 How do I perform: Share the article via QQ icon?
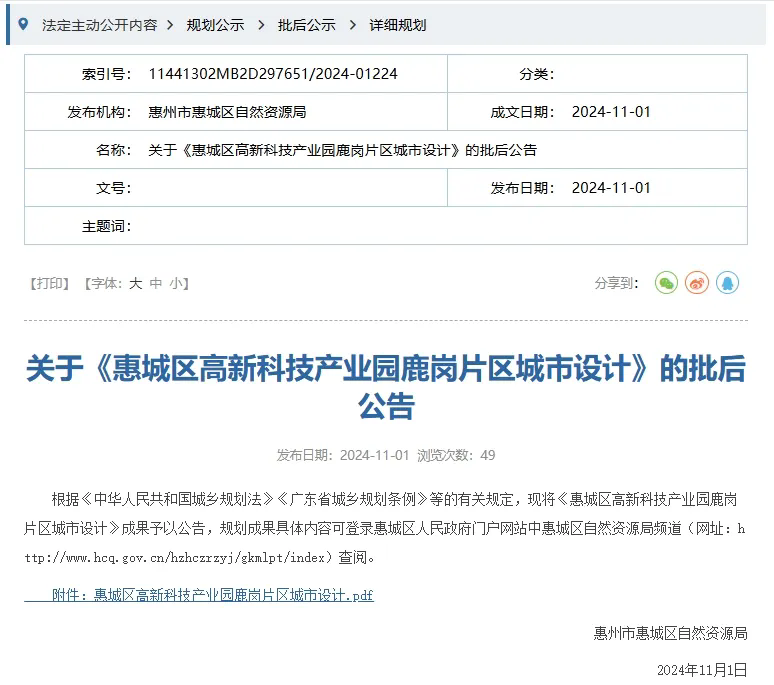[x=728, y=283]
